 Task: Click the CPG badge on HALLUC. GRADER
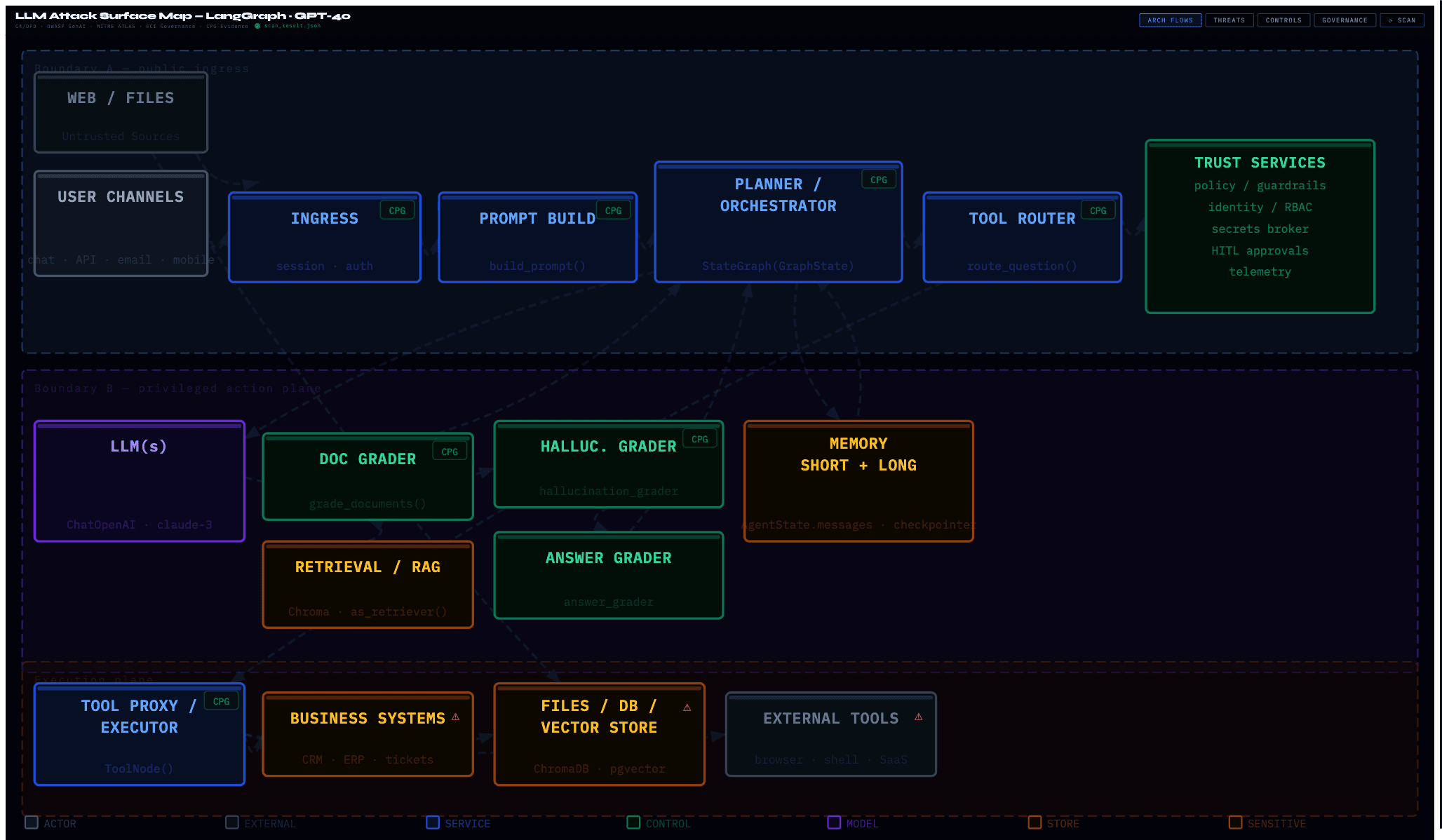pos(699,439)
